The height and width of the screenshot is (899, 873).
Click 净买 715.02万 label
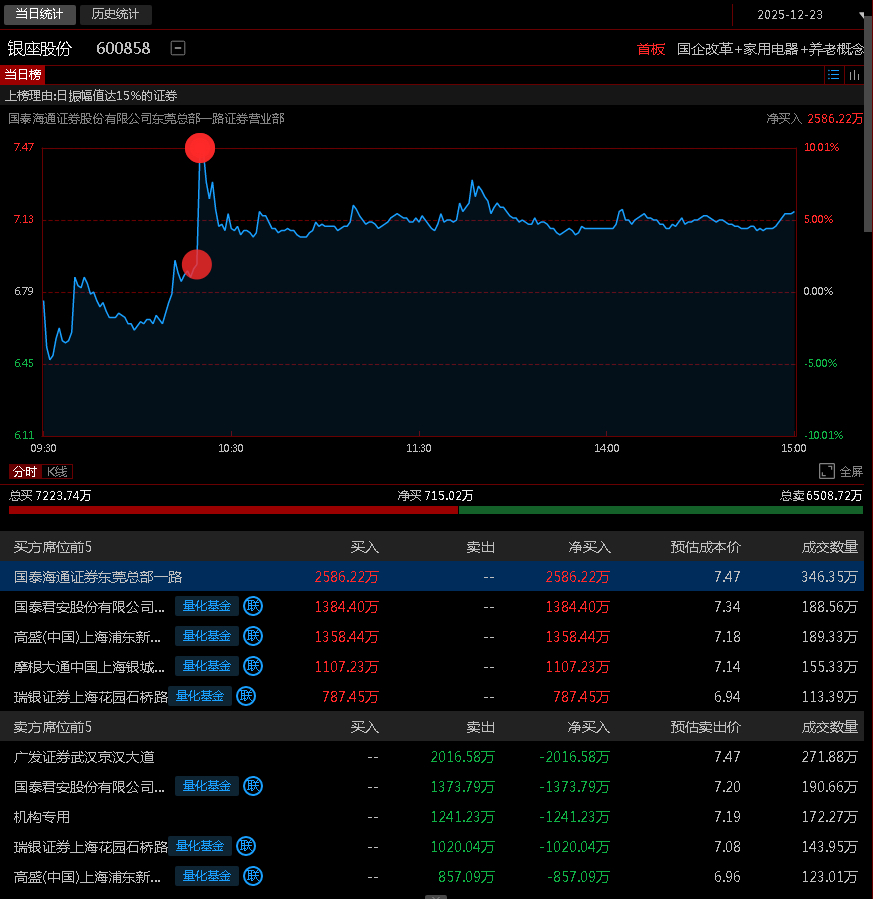coord(435,495)
